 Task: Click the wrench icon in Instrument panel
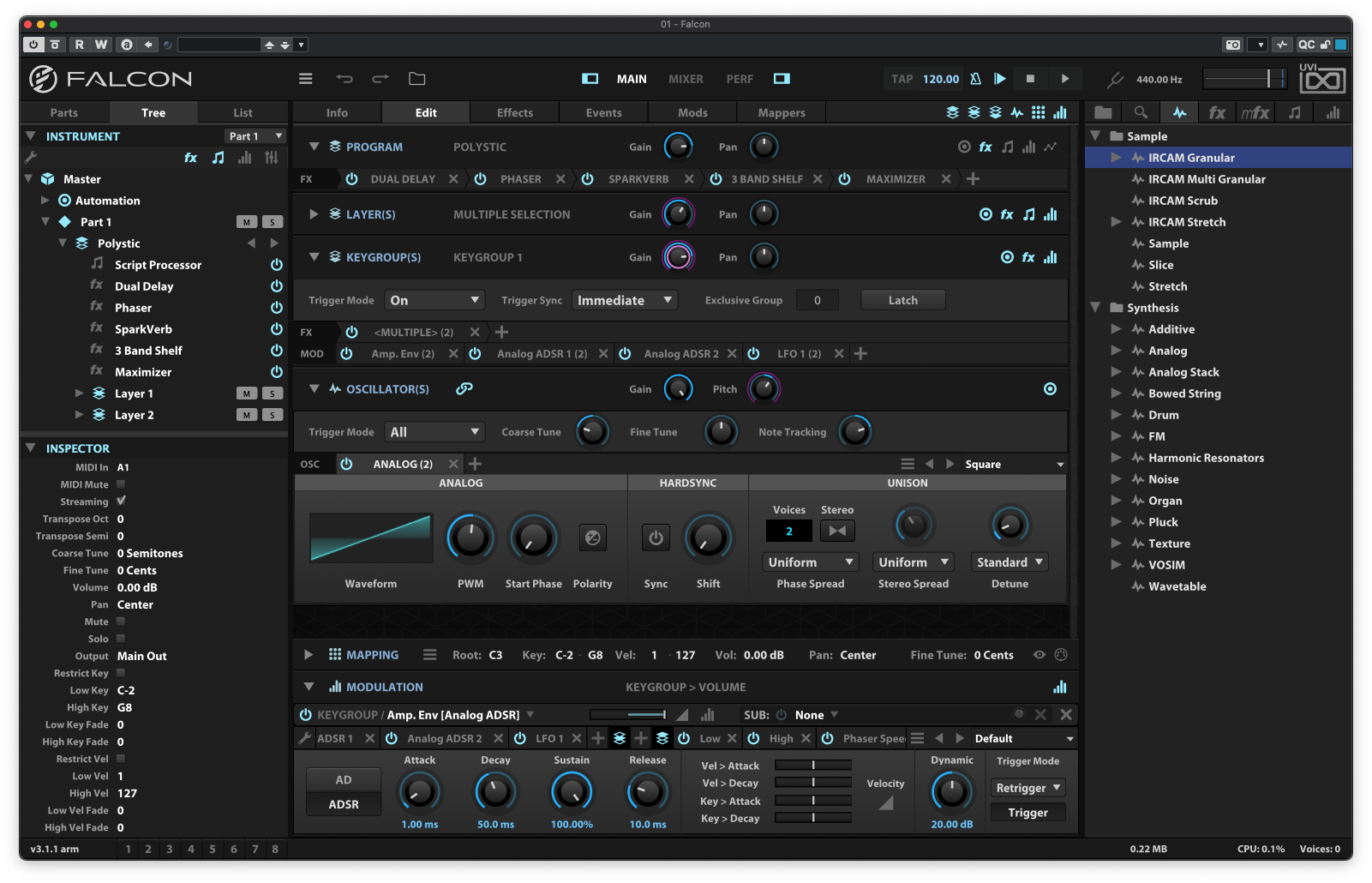click(x=31, y=158)
